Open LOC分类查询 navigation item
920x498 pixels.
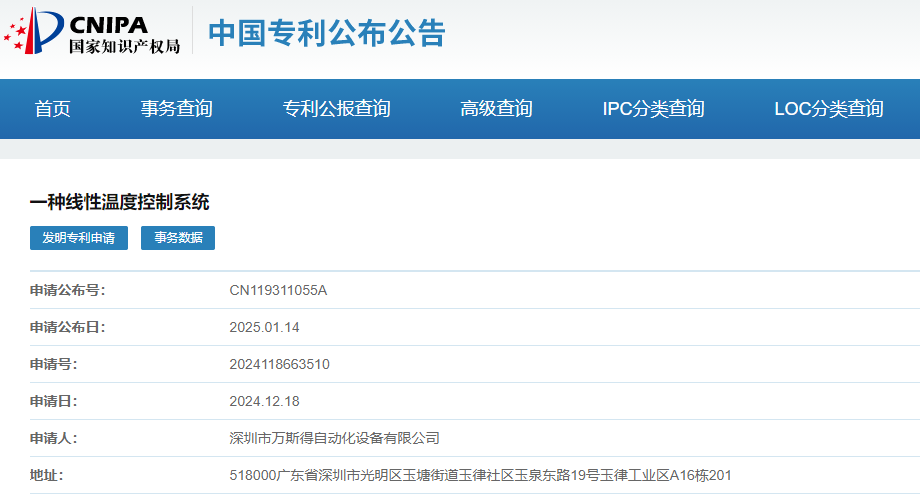tap(828, 109)
